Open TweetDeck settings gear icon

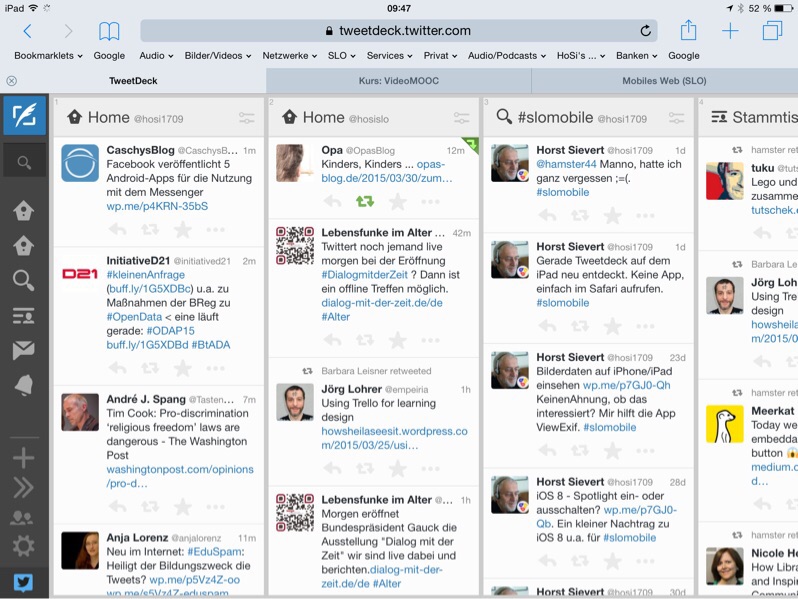pos(23,546)
